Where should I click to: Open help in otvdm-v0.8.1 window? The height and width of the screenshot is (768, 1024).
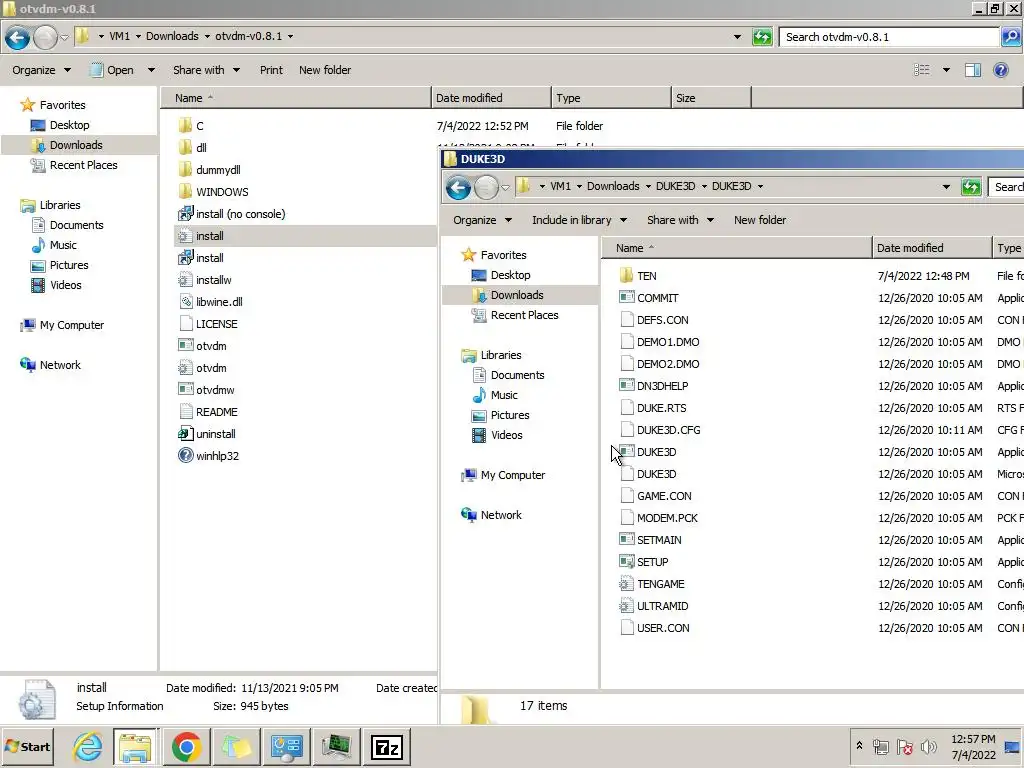point(1000,70)
